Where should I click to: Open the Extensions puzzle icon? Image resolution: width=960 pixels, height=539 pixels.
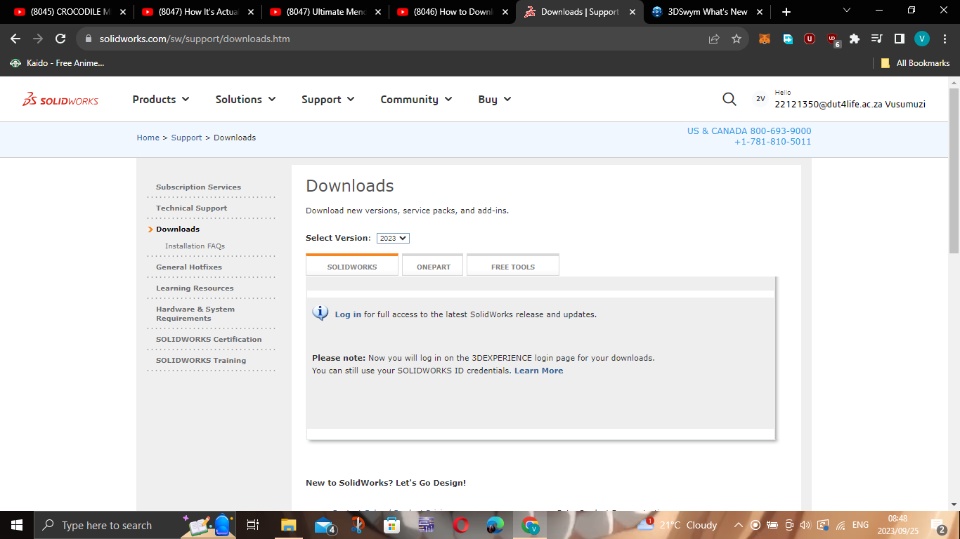(x=854, y=39)
